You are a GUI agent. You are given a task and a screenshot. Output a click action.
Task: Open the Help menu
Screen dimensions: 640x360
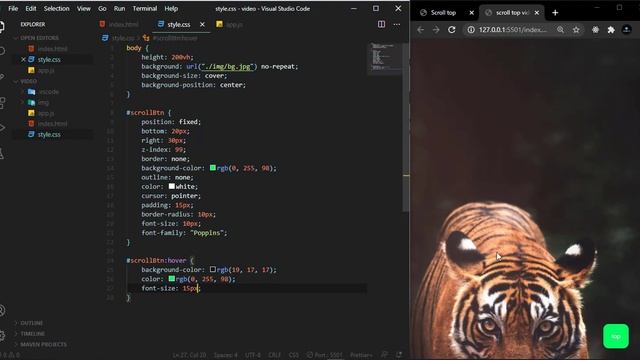171,9
